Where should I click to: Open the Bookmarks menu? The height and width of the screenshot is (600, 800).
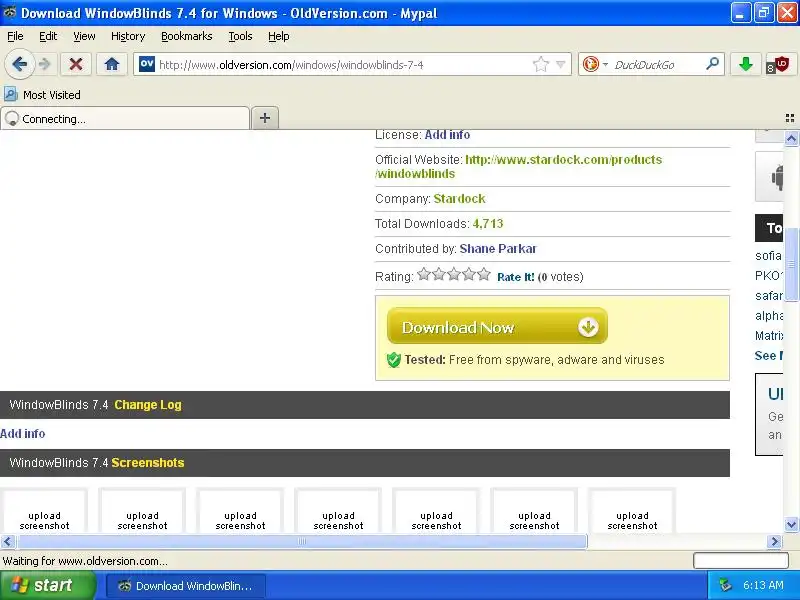pos(187,36)
